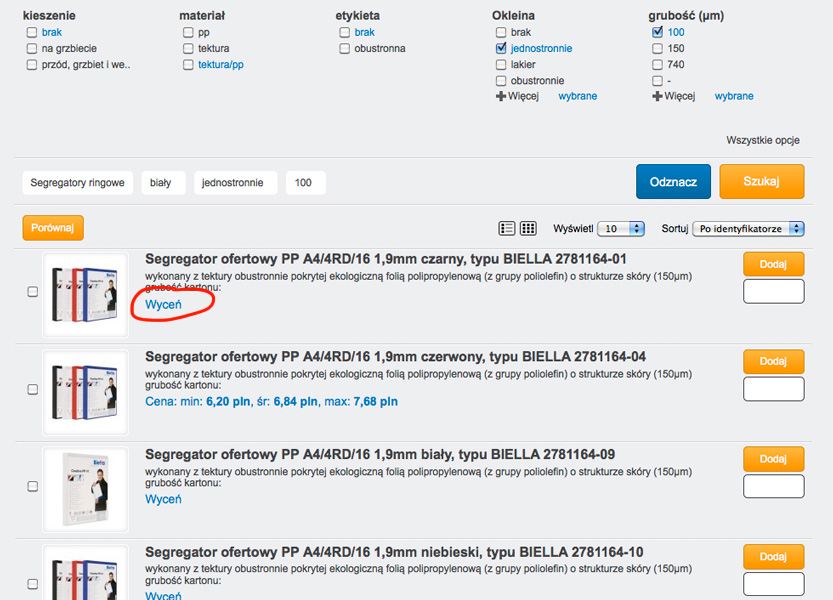Click quantity field for czarny binder
Viewport: 833px width, 600px height.
(x=774, y=291)
